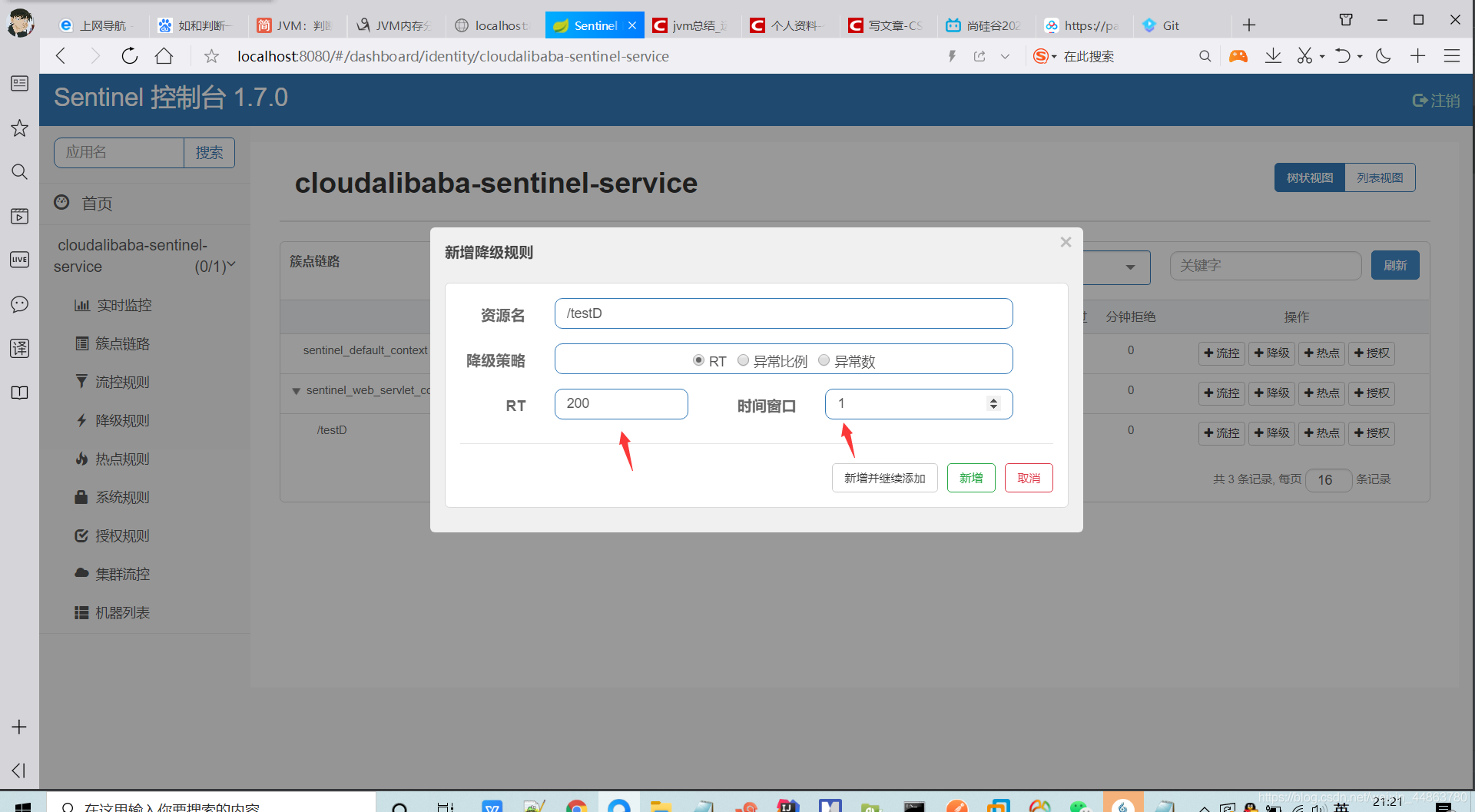Image resolution: width=1475 pixels, height=812 pixels.
Task: Collapse the sentinel_web_servlet_context tree row
Action: [x=296, y=391]
